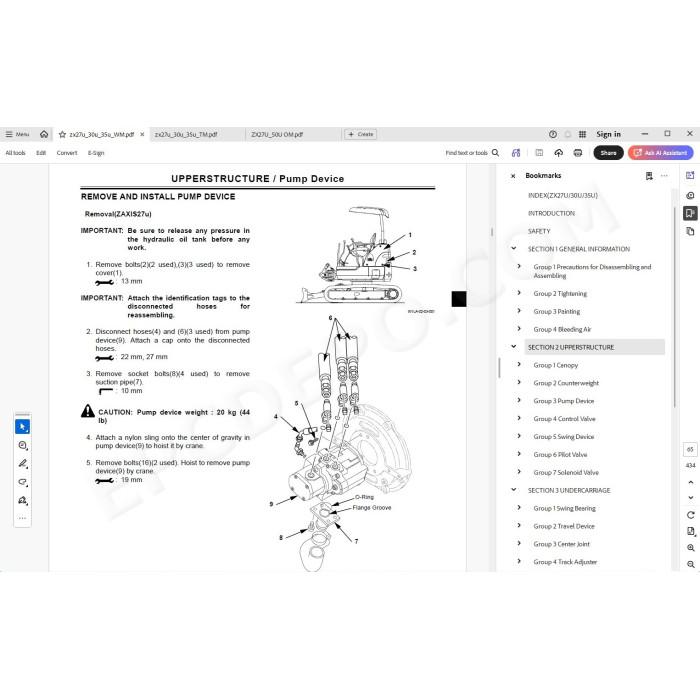Collapse SECTION 1 GENERAL INFORMATION
This screenshot has height=700, width=700.
coord(513,248)
